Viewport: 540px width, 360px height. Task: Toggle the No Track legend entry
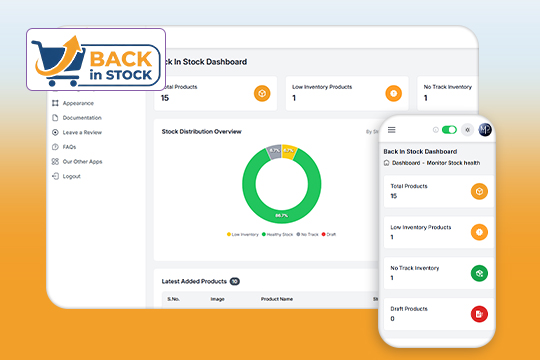307,234
